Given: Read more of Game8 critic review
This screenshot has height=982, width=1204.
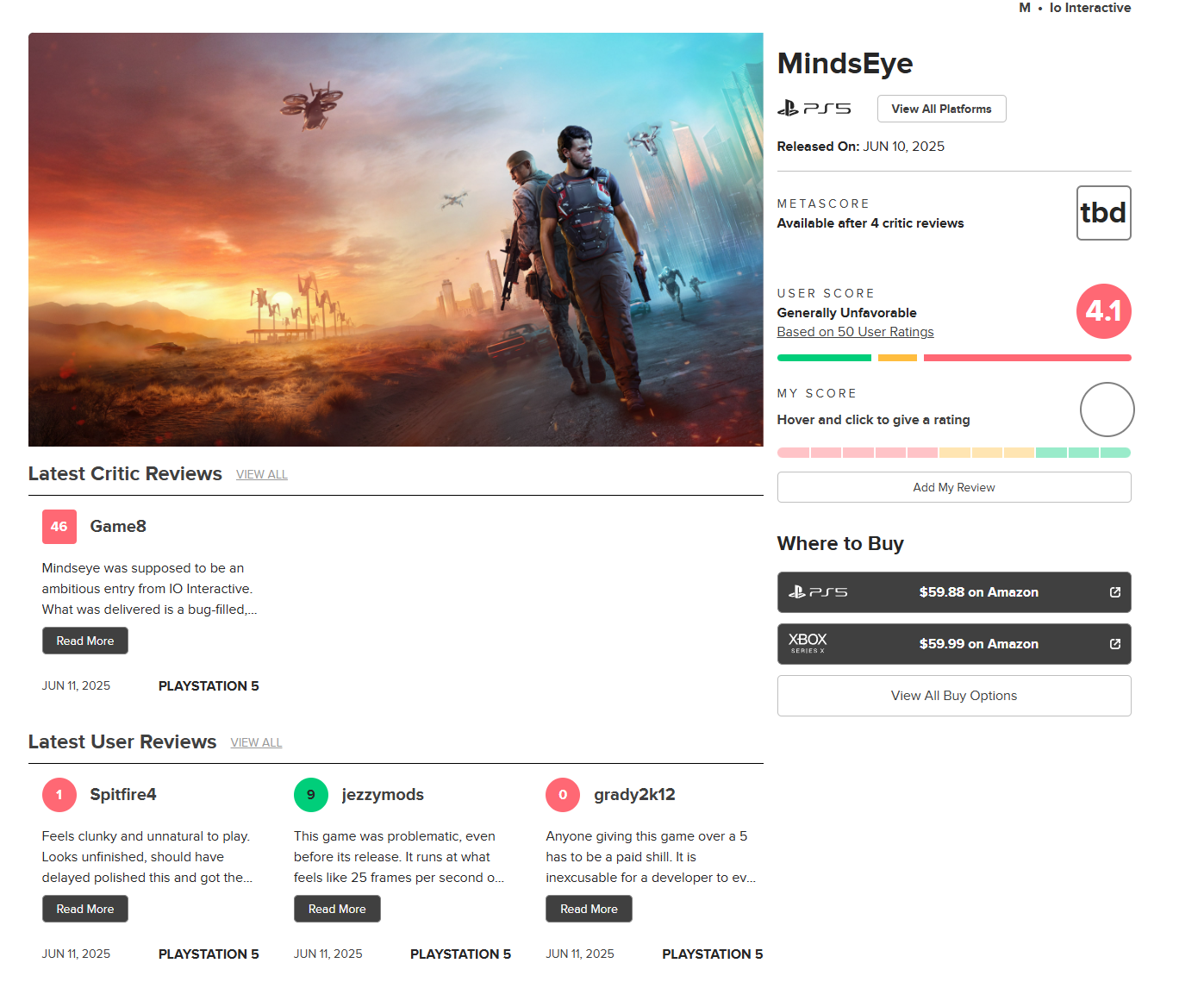Looking at the screenshot, I should pos(85,641).
